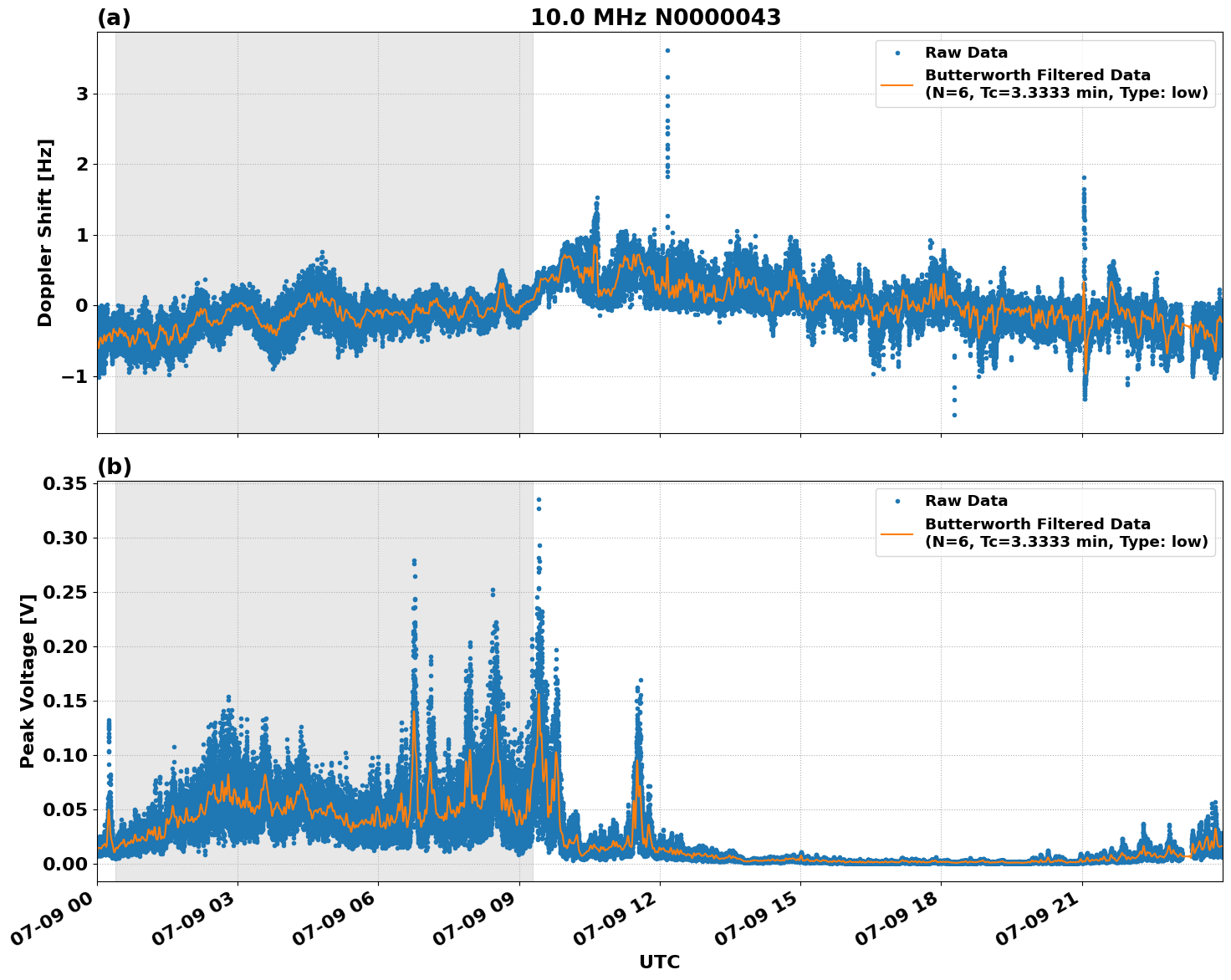Image resolution: width=1231 pixels, height=980 pixels.
Task: Click the subplot label (a)
Action: click(x=116, y=15)
